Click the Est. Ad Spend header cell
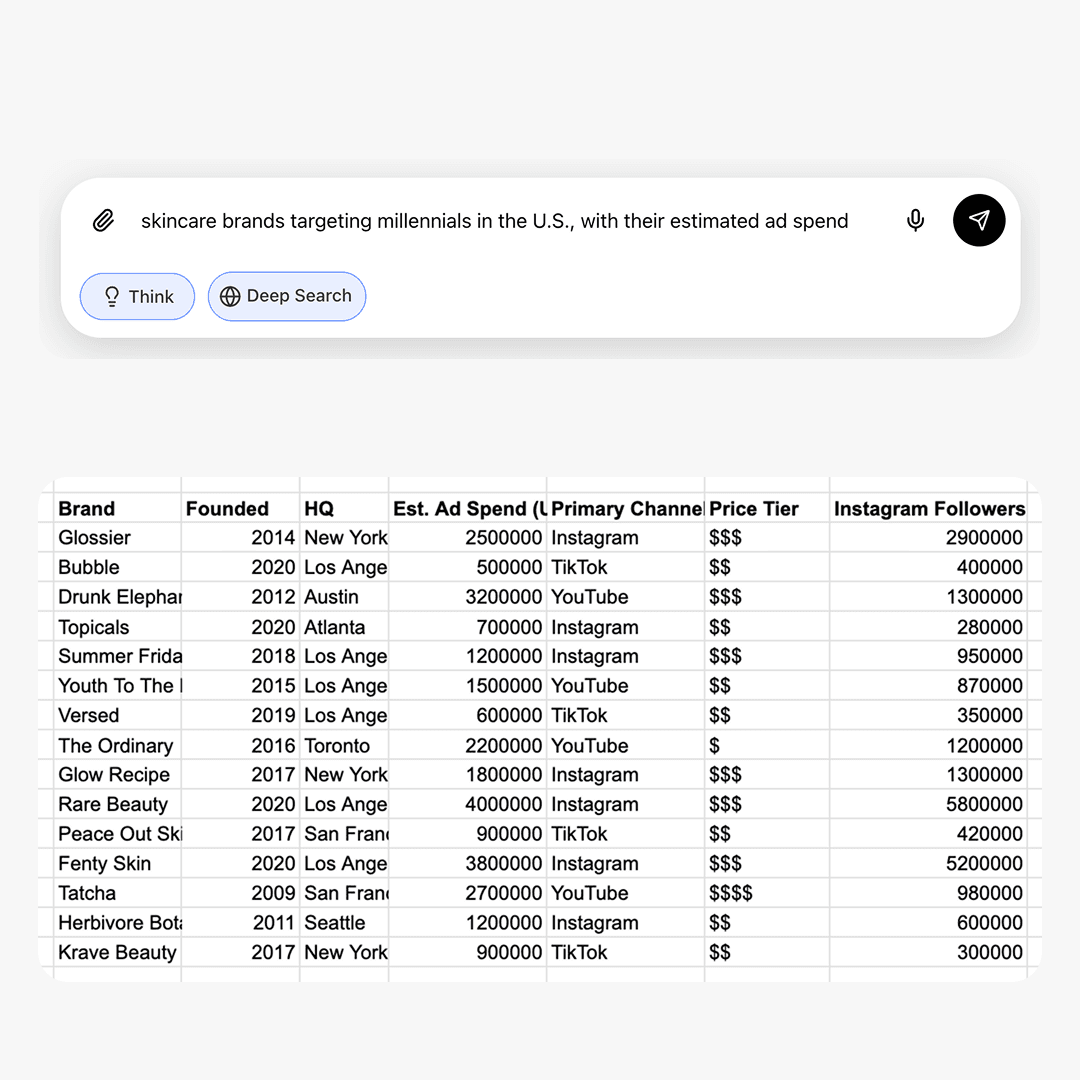Viewport: 1080px width, 1080px height. (468, 509)
